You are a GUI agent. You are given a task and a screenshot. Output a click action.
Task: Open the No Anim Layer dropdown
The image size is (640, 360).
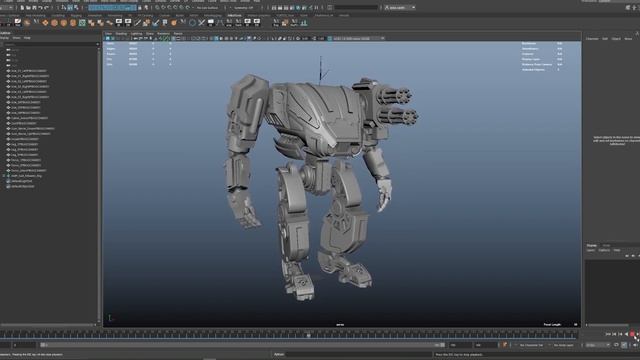click(x=565, y=345)
